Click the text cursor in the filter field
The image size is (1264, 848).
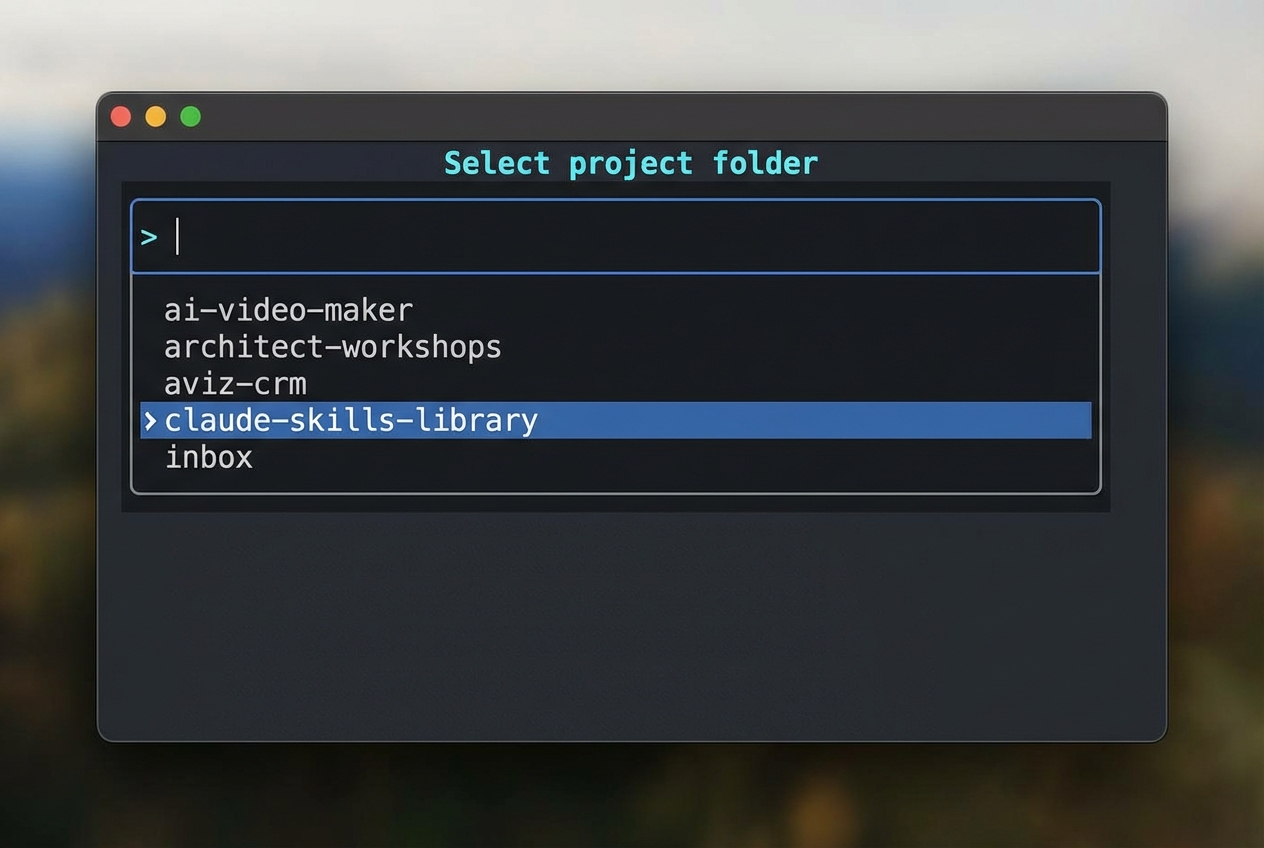[177, 237]
